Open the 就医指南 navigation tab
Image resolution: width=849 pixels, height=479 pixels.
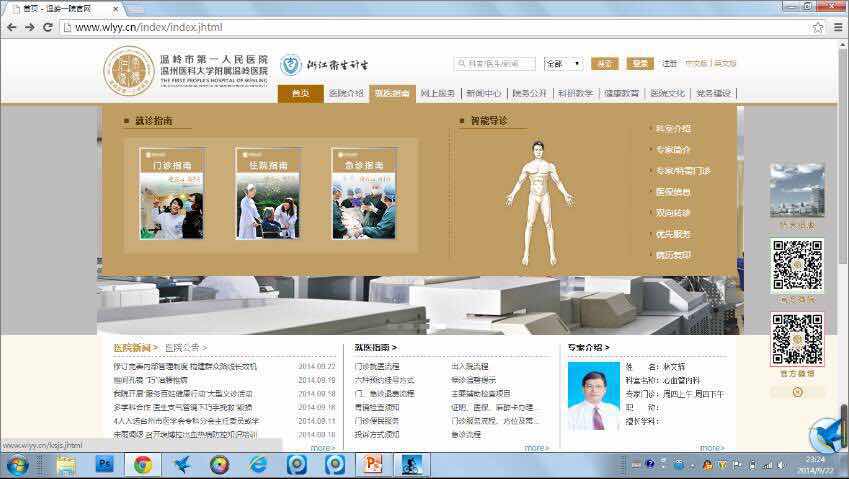[392, 94]
